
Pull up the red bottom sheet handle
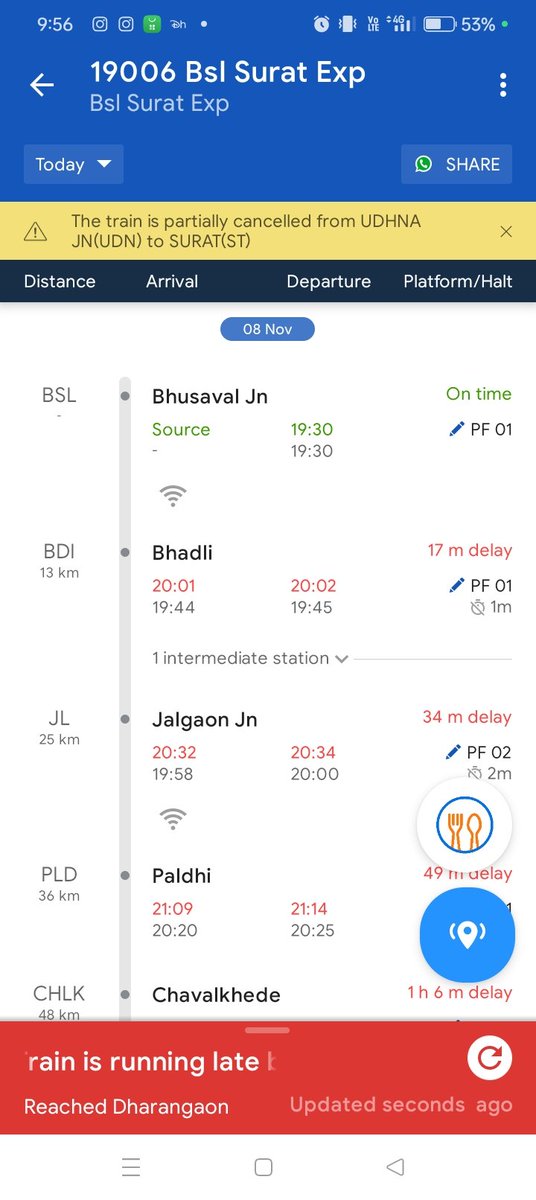pos(267,1030)
